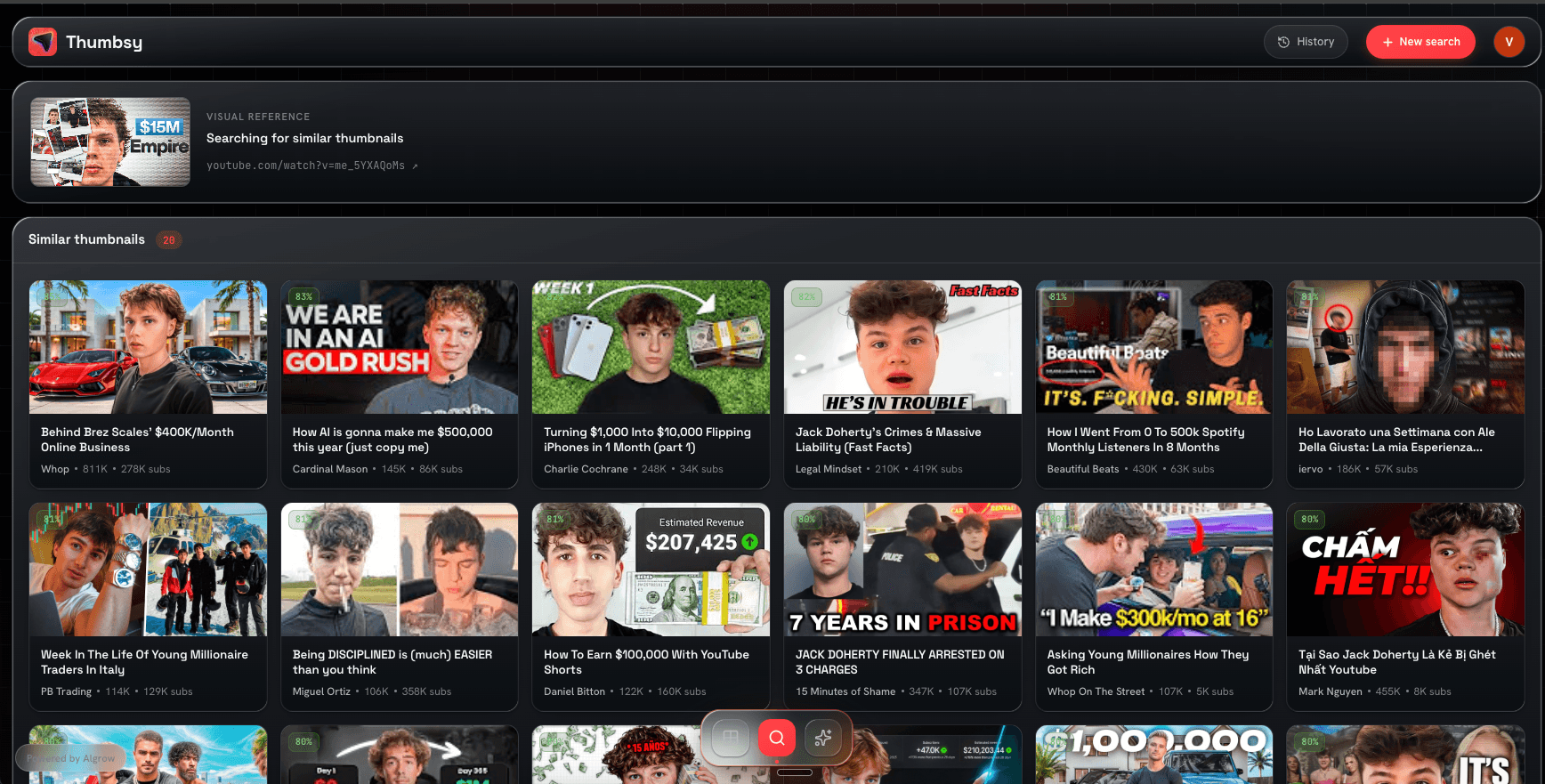Image resolution: width=1545 pixels, height=784 pixels.
Task: Open the red Lamborghini mansion thumbnail
Action: 148,347
